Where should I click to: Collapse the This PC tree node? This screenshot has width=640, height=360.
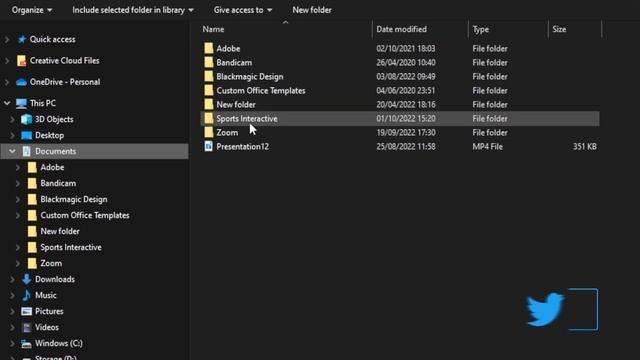[x=7, y=103]
